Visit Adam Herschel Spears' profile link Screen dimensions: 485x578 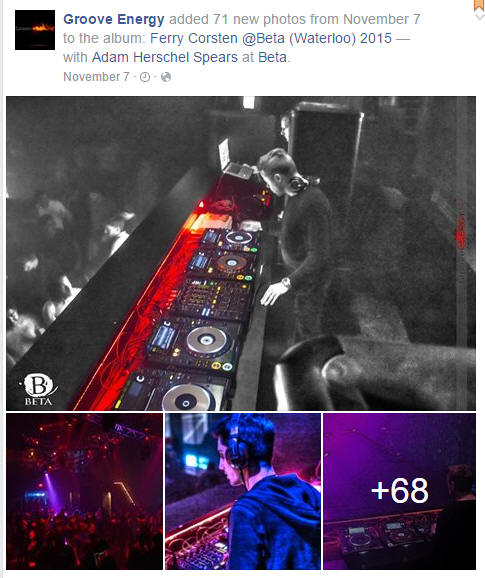pyautogui.click(x=165, y=58)
